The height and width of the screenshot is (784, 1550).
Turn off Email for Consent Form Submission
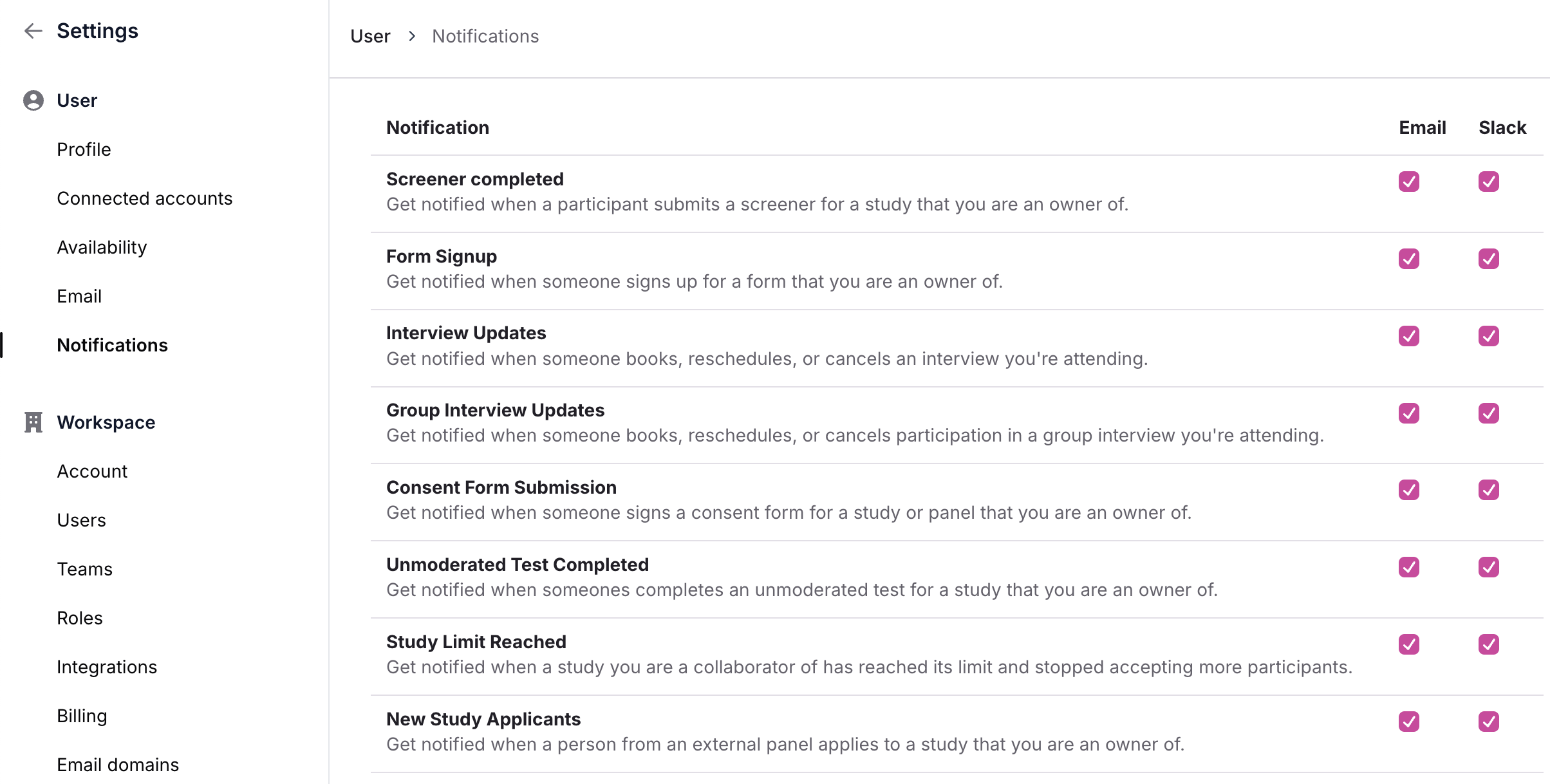tap(1408, 490)
